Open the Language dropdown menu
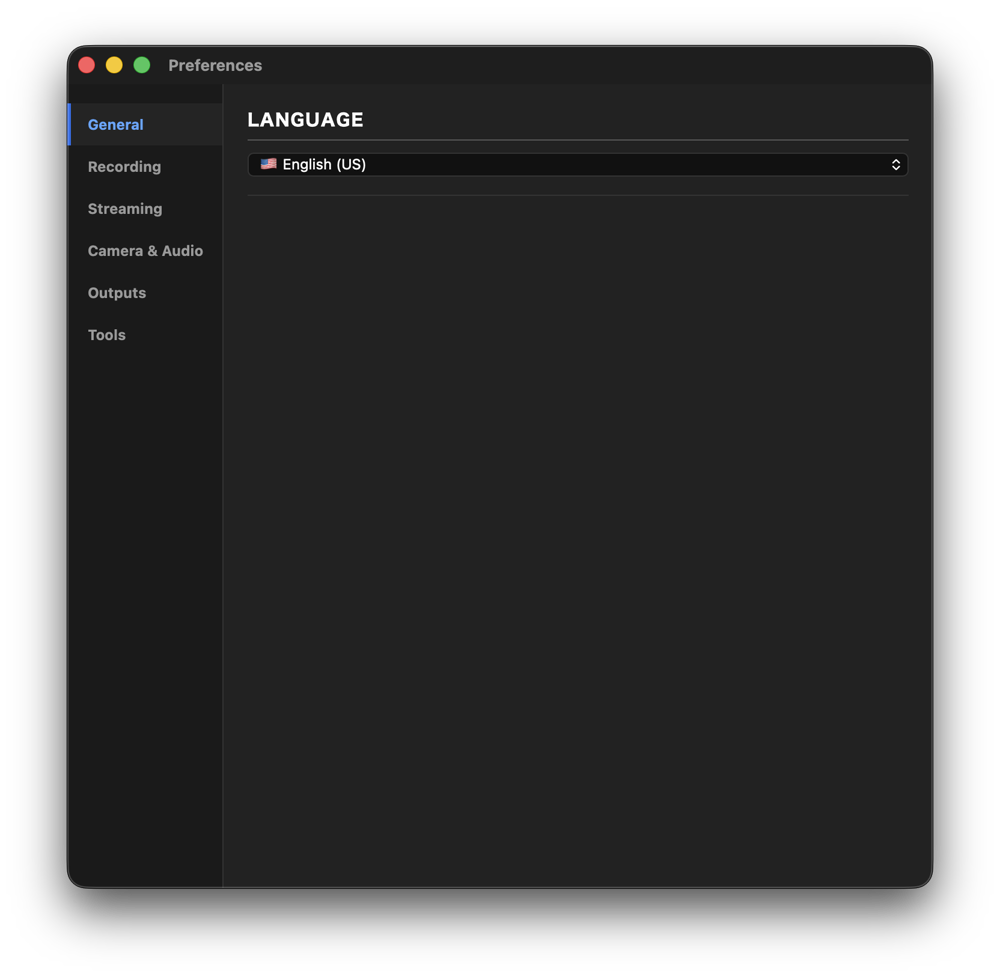 578,165
